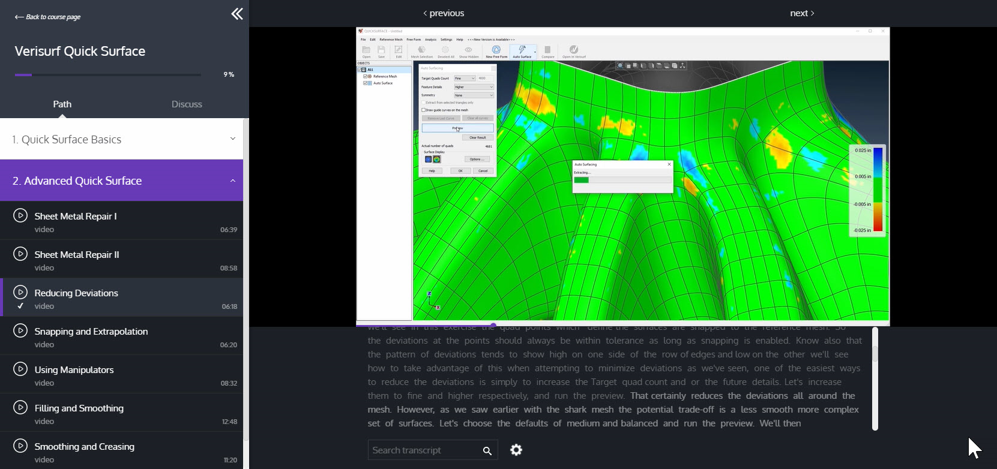Screen dimensions: 997x469
Task: Switch to the Discuss tab
Action: (187, 104)
